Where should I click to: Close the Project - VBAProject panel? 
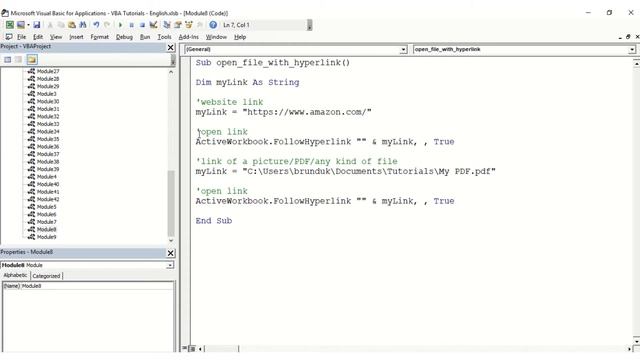(x=171, y=48)
